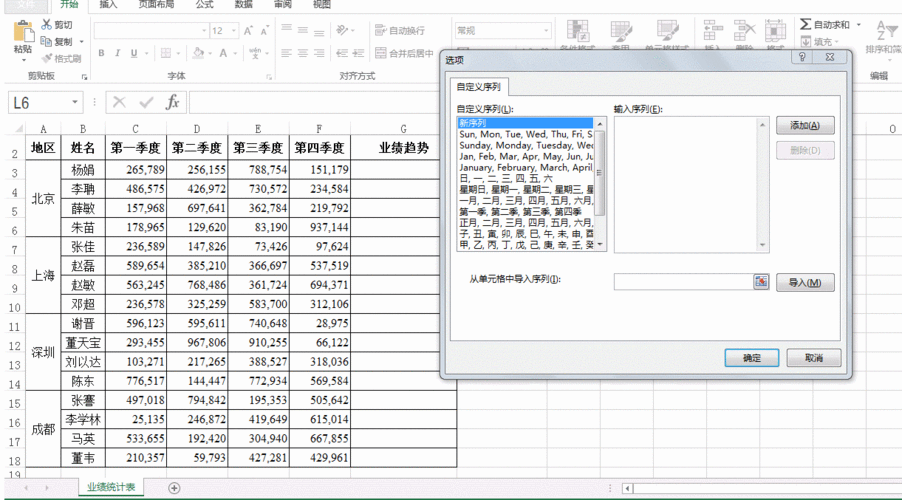The width and height of the screenshot is (902, 500).
Task: Click the Import (导入) button
Action: coord(805,283)
